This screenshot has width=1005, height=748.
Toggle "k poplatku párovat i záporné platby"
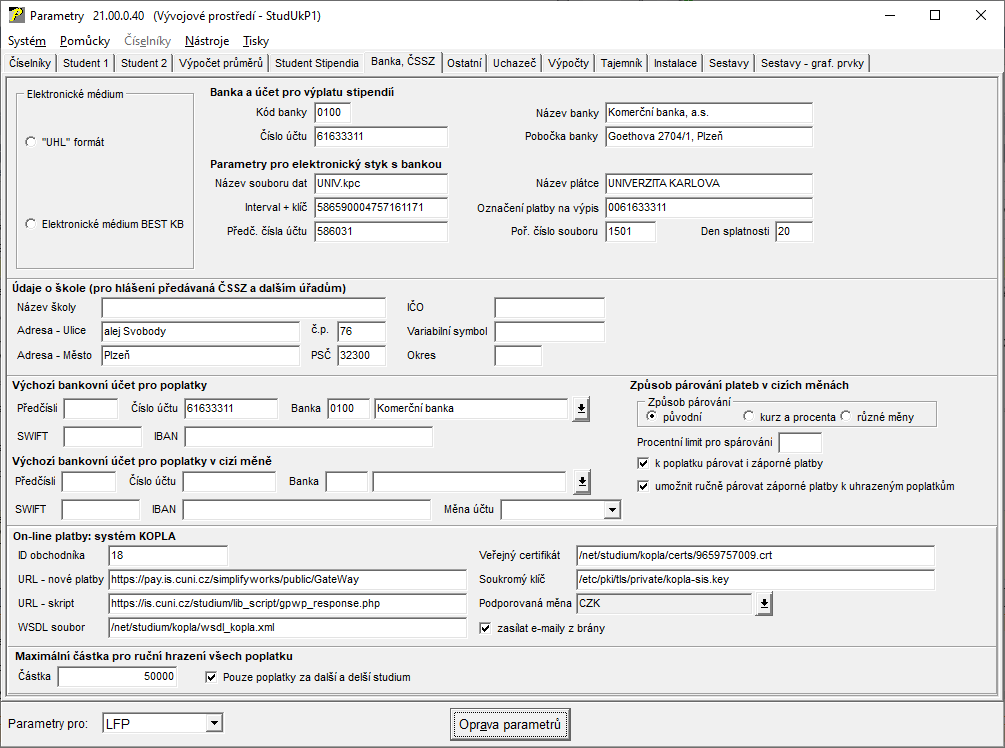(x=643, y=464)
